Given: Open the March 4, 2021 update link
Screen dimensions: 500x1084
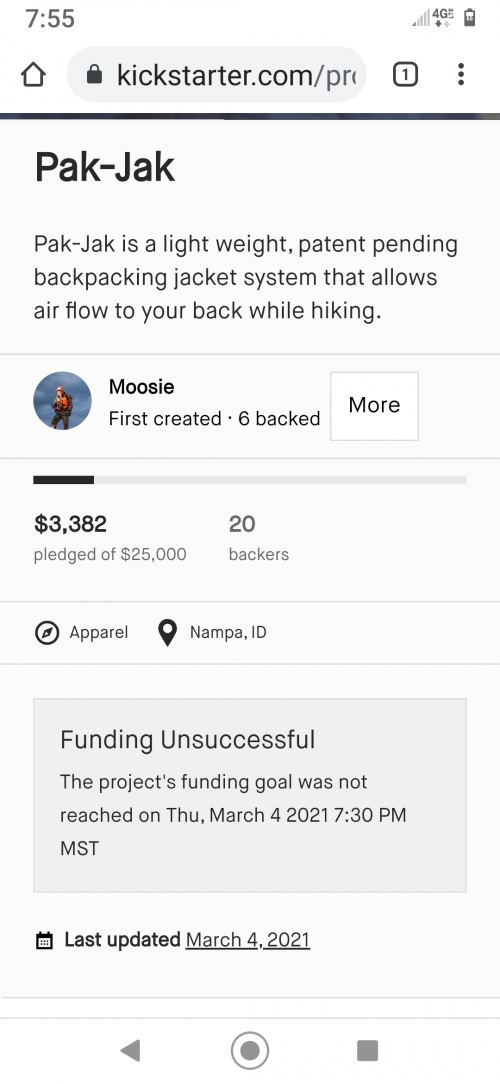Looking at the screenshot, I should pyautogui.click(x=248, y=940).
